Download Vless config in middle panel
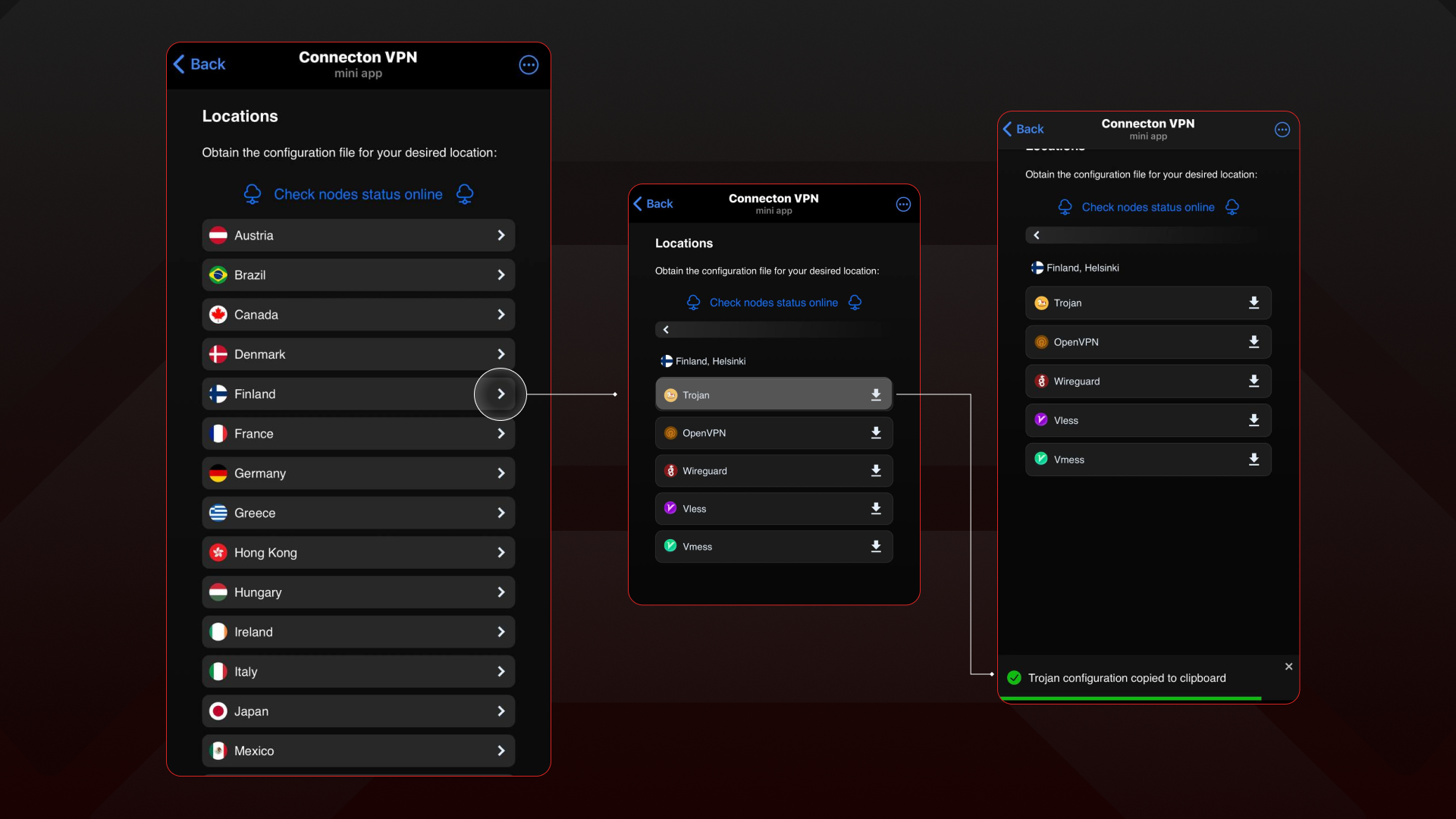1456x819 pixels. click(x=876, y=509)
